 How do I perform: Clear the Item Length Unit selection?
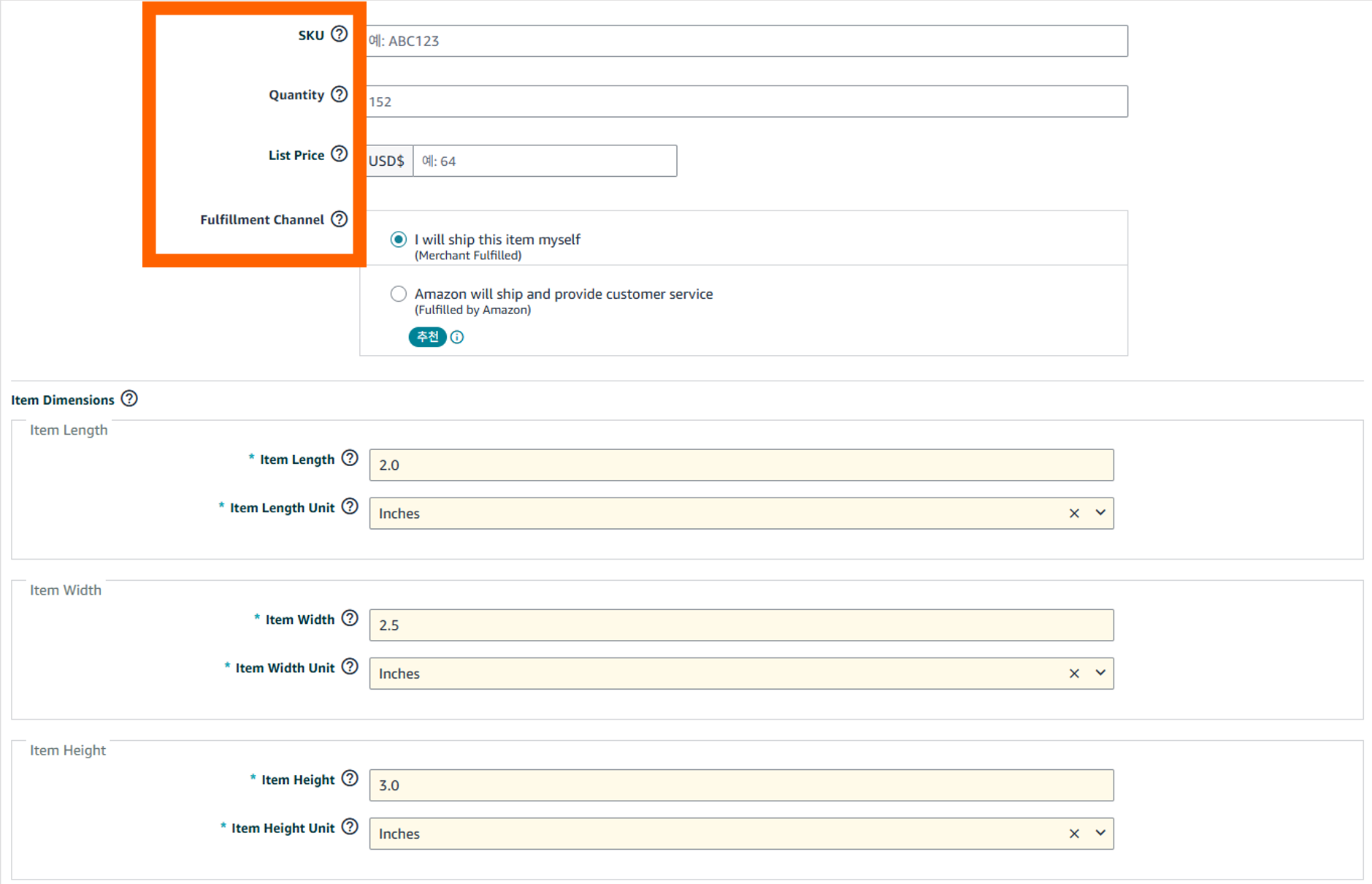(x=1074, y=514)
